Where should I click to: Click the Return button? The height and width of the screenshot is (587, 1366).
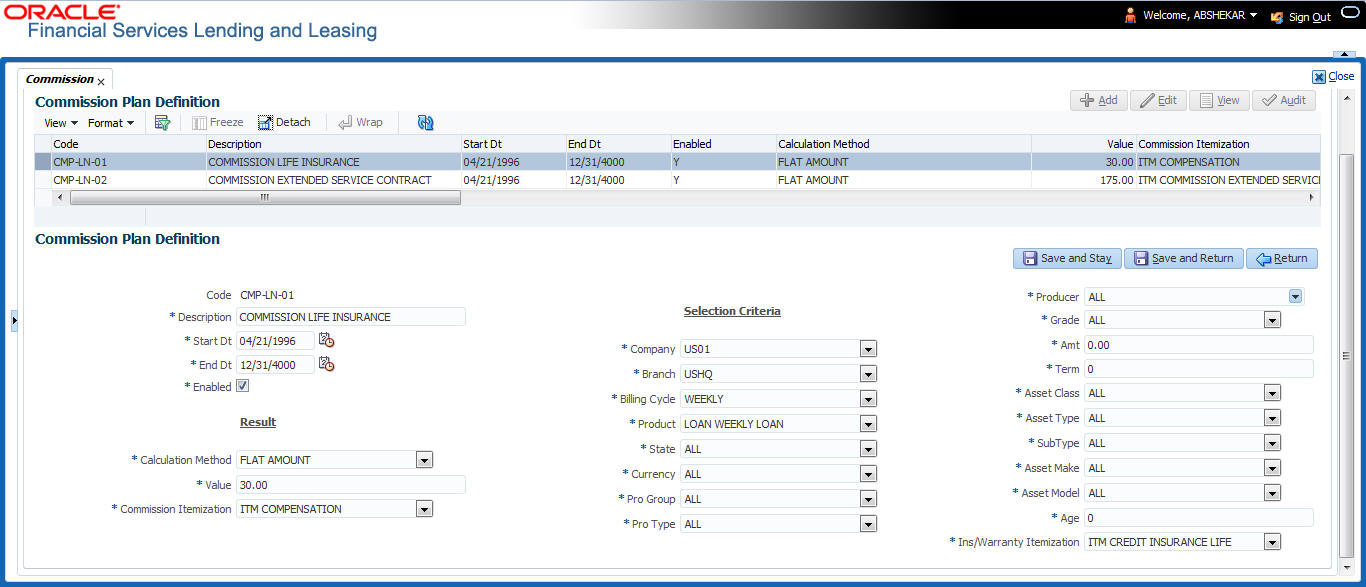coord(1281,258)
